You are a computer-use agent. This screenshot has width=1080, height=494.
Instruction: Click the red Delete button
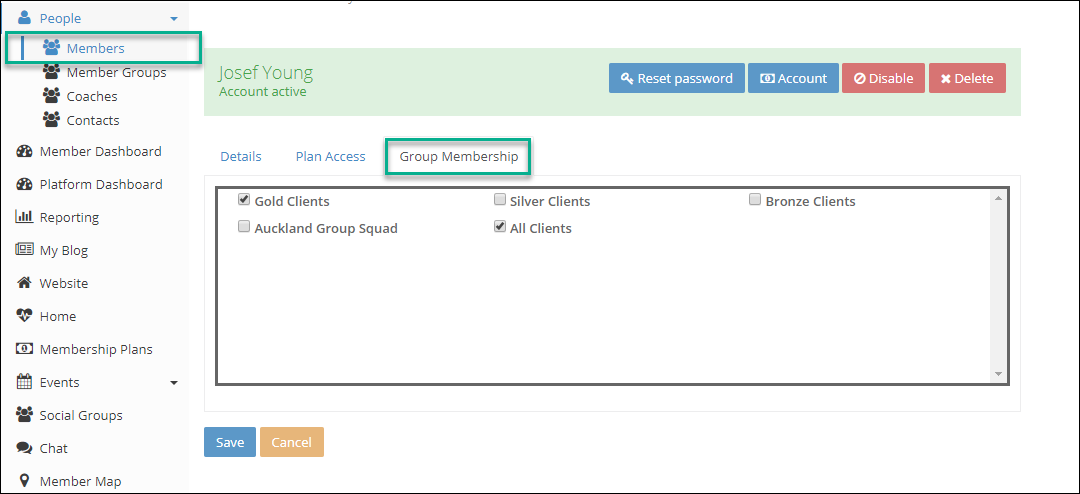coord(967,78)
